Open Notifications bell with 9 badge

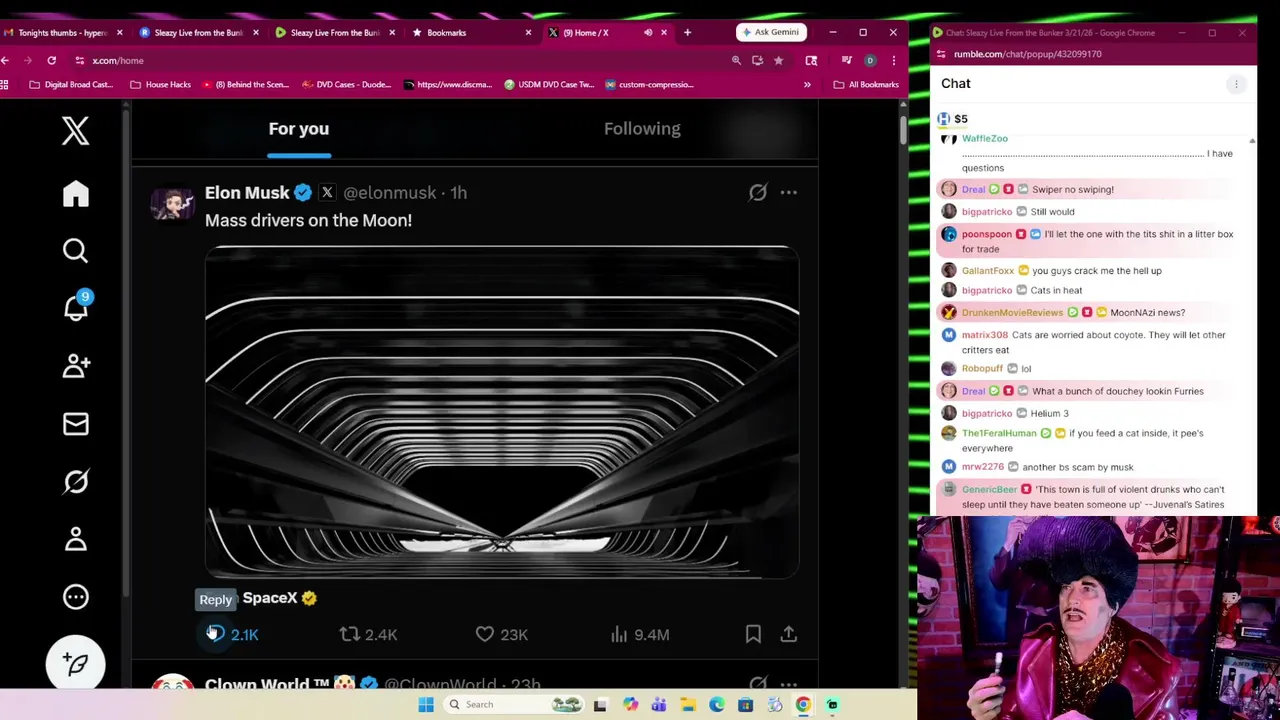[x=76, y=307]
